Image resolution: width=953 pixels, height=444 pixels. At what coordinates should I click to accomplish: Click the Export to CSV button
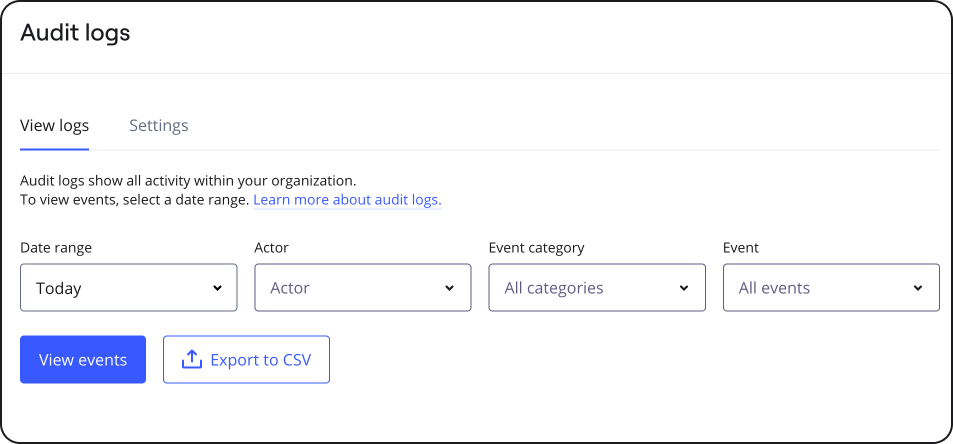click(x=246, y=360)
